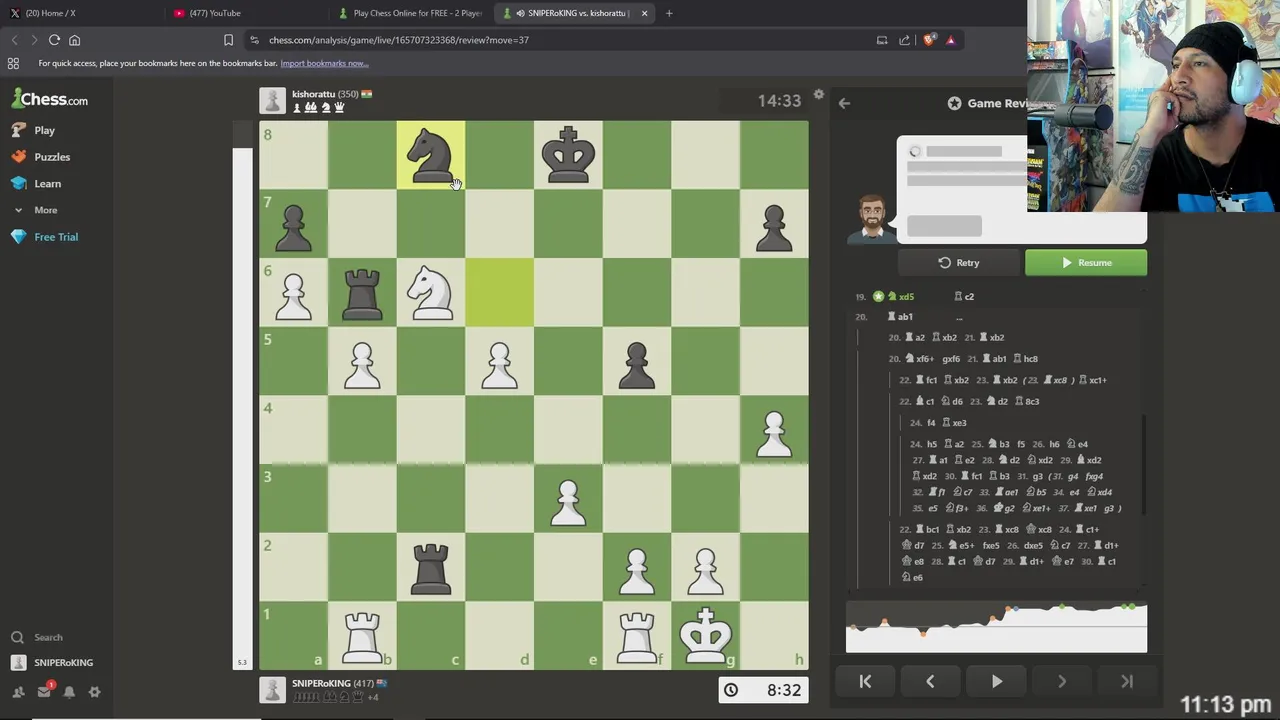The height and width of the screenshot is (720, 1280).
Task: Open Brave Rewards triangle icon
Action: [950, 40]
